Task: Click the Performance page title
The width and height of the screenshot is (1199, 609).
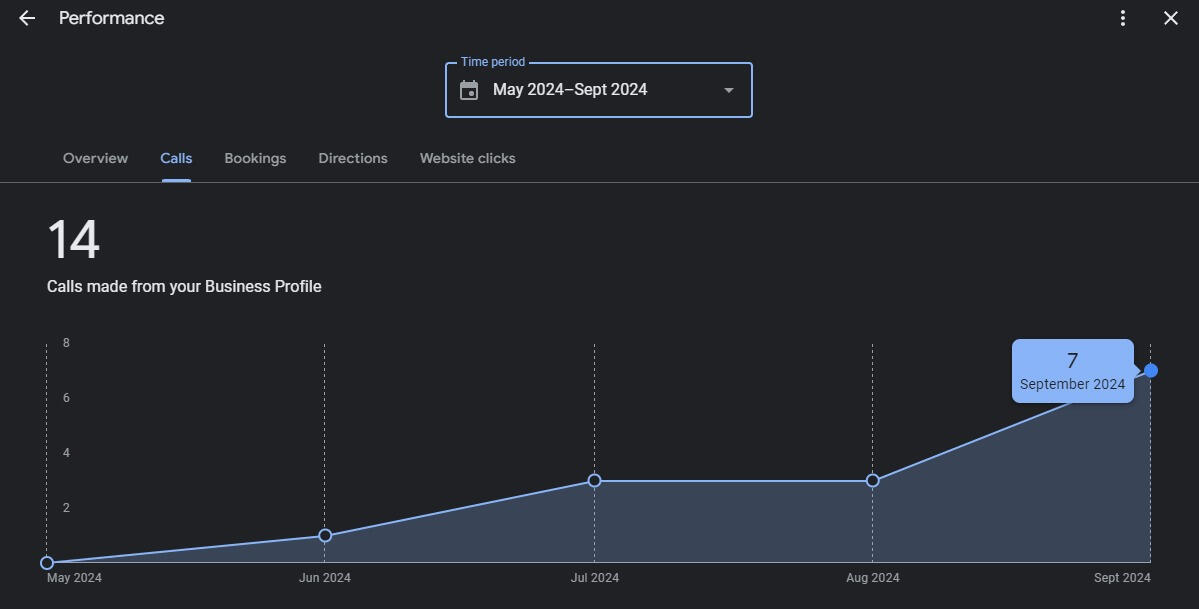Action: pyautogui.click(x=111, y=18)
